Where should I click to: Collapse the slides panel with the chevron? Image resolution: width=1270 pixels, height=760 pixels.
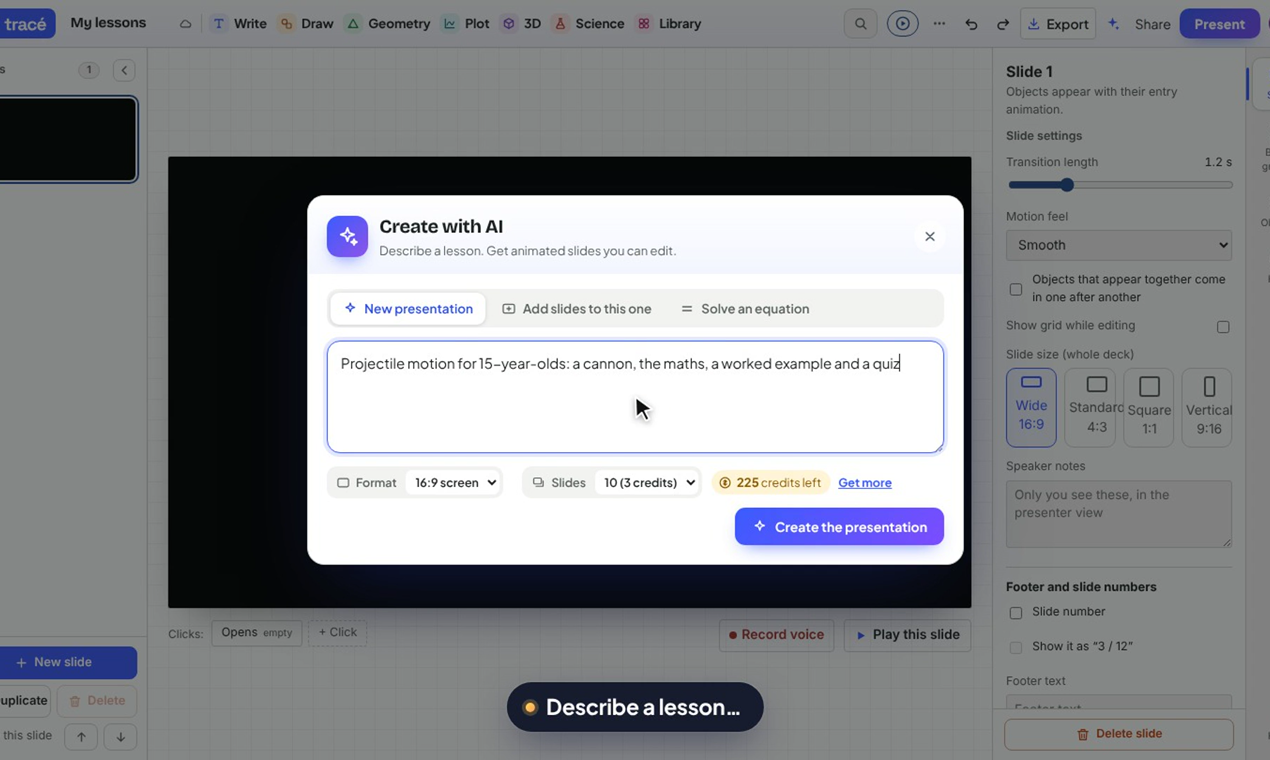pos(124,70)
